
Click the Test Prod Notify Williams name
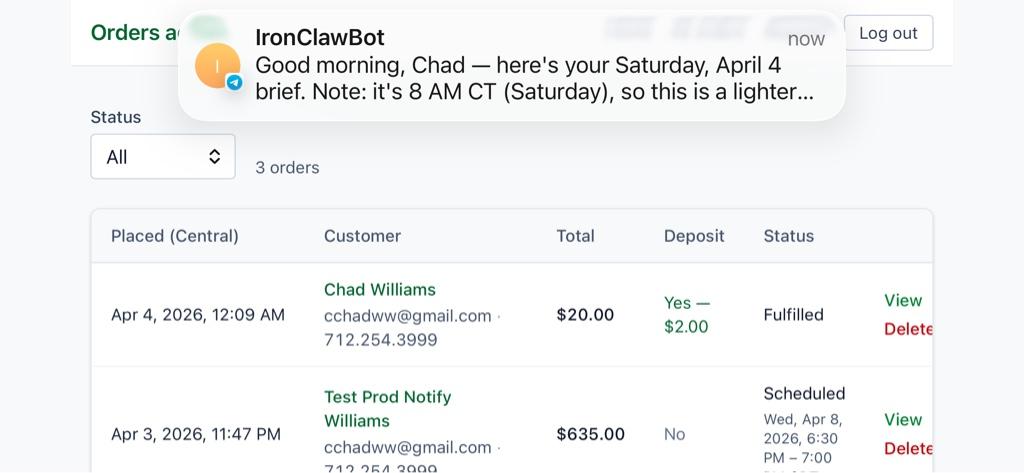point(387,409)
